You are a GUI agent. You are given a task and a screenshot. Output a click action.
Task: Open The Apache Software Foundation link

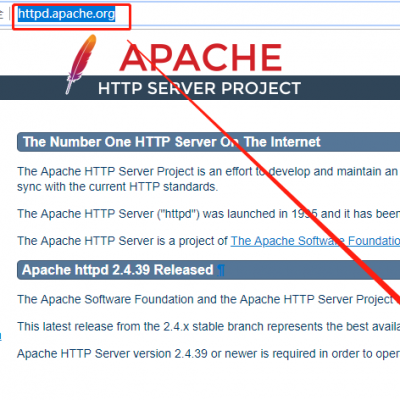(315, 241)
